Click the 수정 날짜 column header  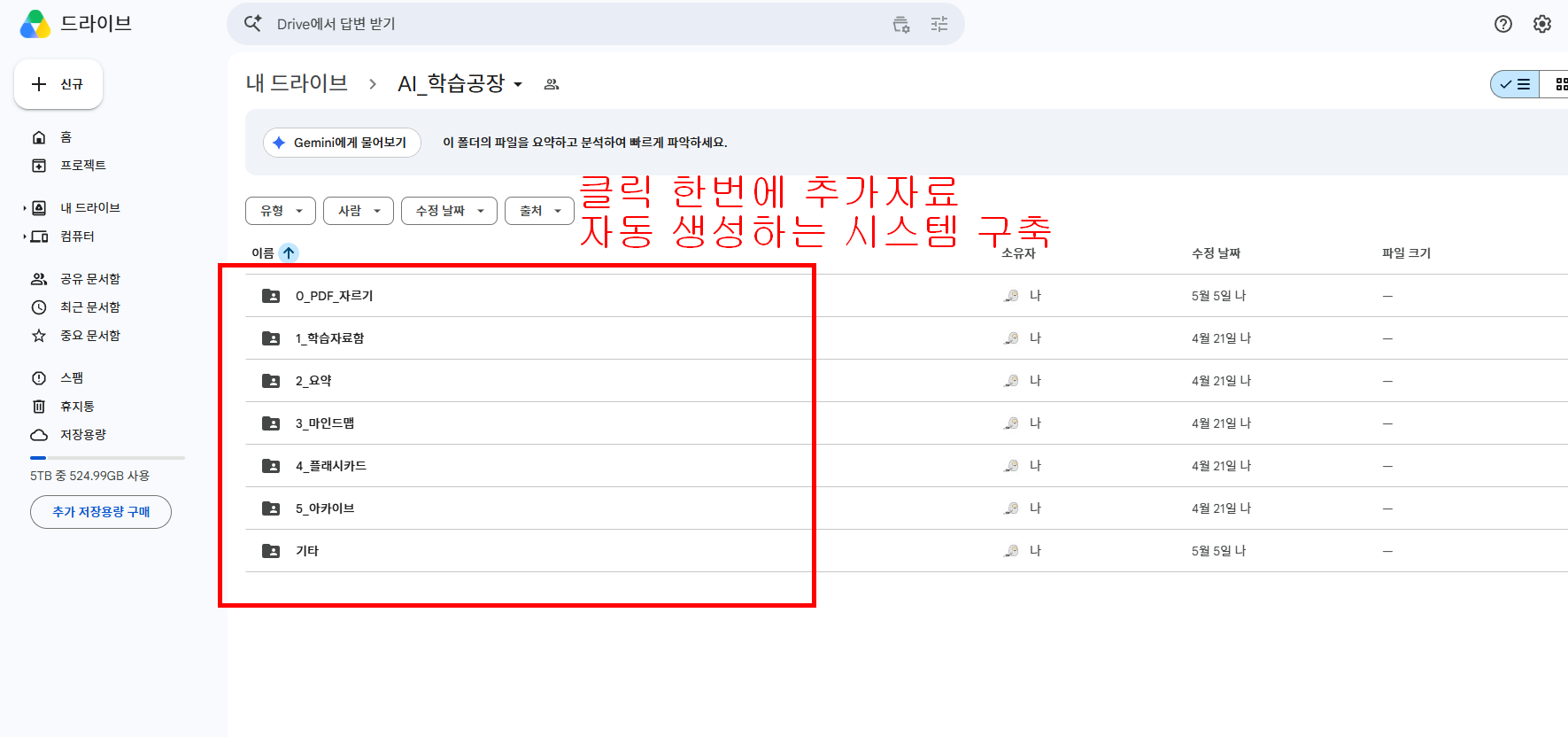pyautogui.click(x=1216, y=253)
